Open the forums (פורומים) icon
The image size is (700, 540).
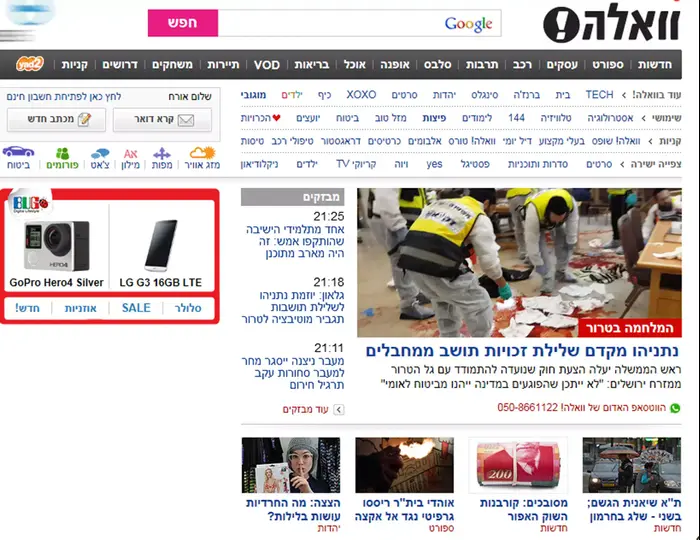coord(62,158)
